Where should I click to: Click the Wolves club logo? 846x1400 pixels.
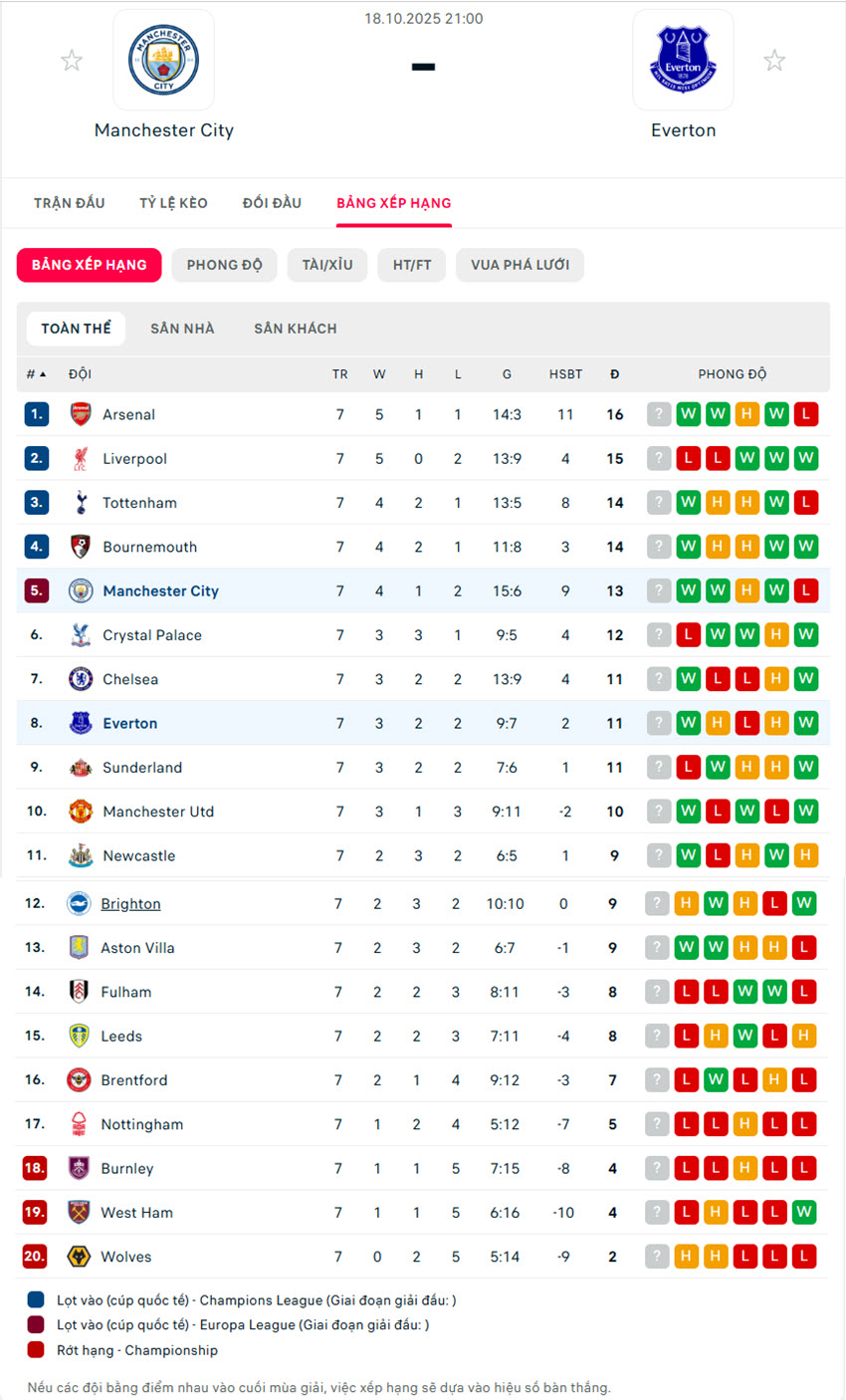point(79,1257)
